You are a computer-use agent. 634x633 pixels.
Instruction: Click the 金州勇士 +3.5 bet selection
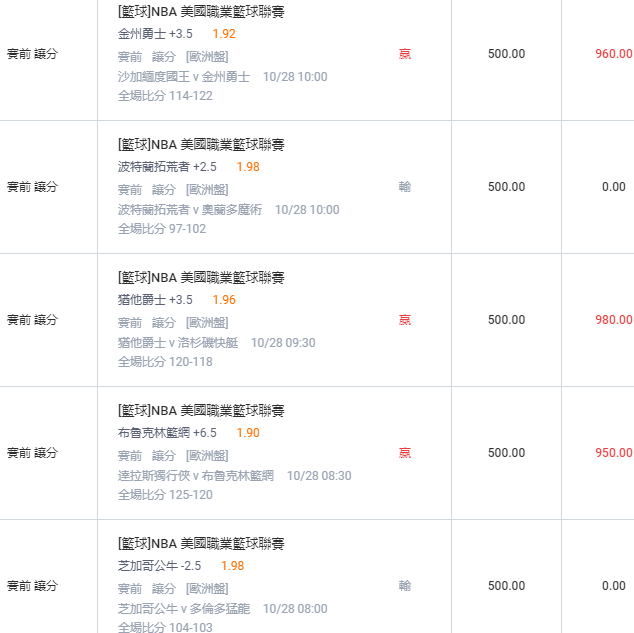pos(155,34)
